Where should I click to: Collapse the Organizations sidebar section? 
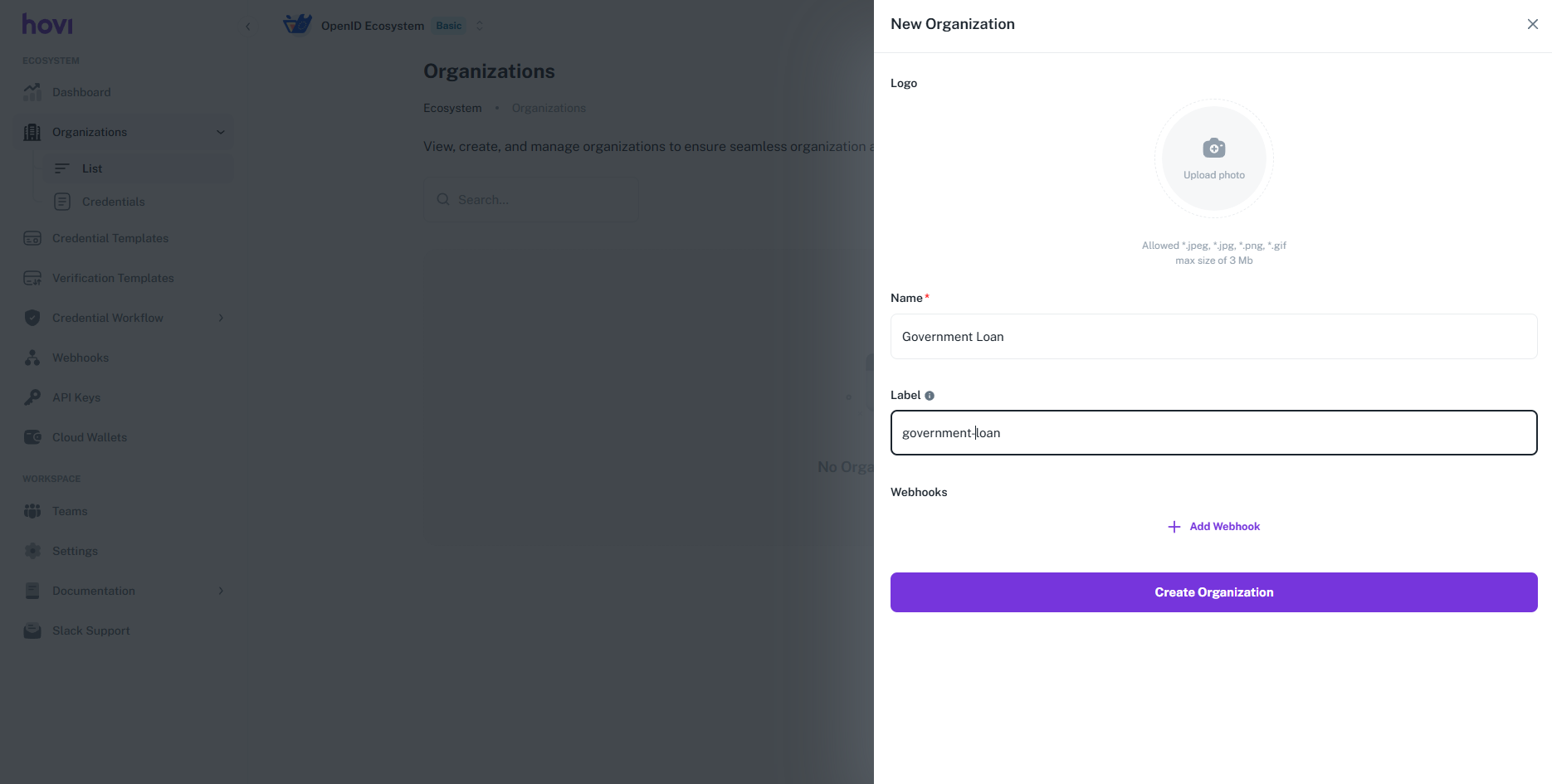click(221, 132)
